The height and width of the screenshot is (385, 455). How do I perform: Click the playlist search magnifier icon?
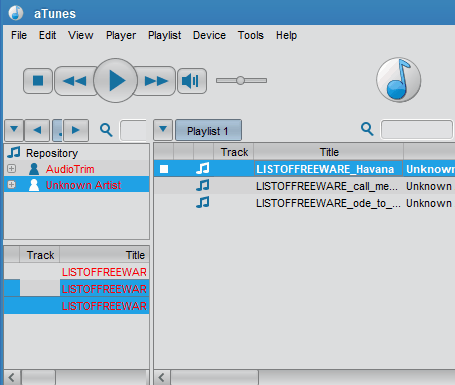[x=367, y=129]
